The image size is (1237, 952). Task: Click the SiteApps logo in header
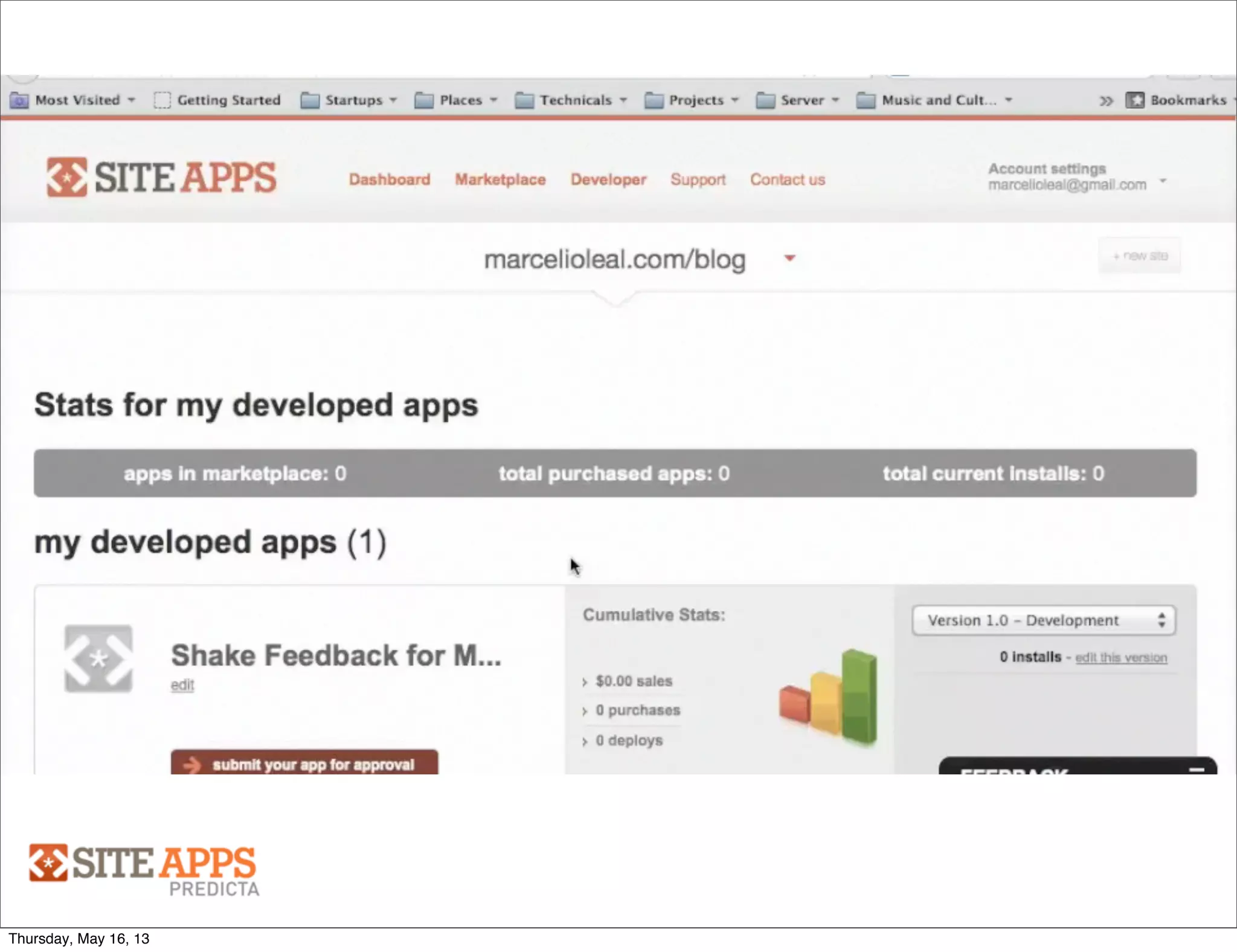pos(161,177)
